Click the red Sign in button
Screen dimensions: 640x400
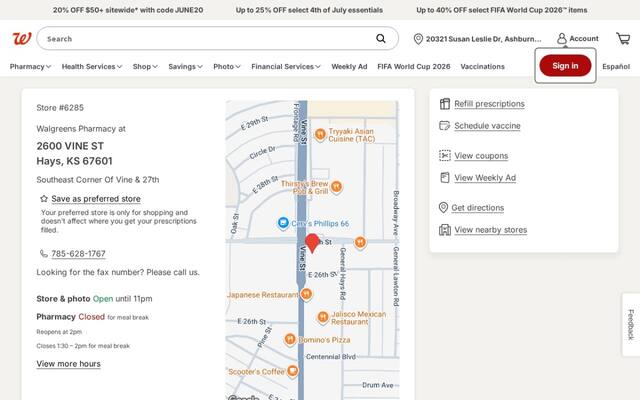coord(565,66)
